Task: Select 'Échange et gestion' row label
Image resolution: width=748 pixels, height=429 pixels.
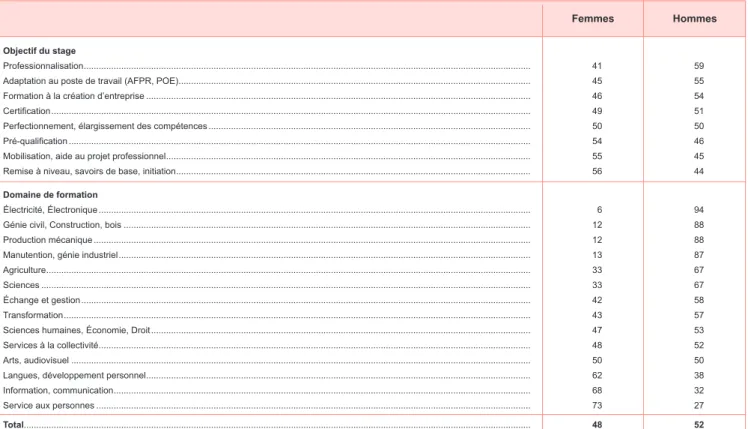Action: point(42,300)
